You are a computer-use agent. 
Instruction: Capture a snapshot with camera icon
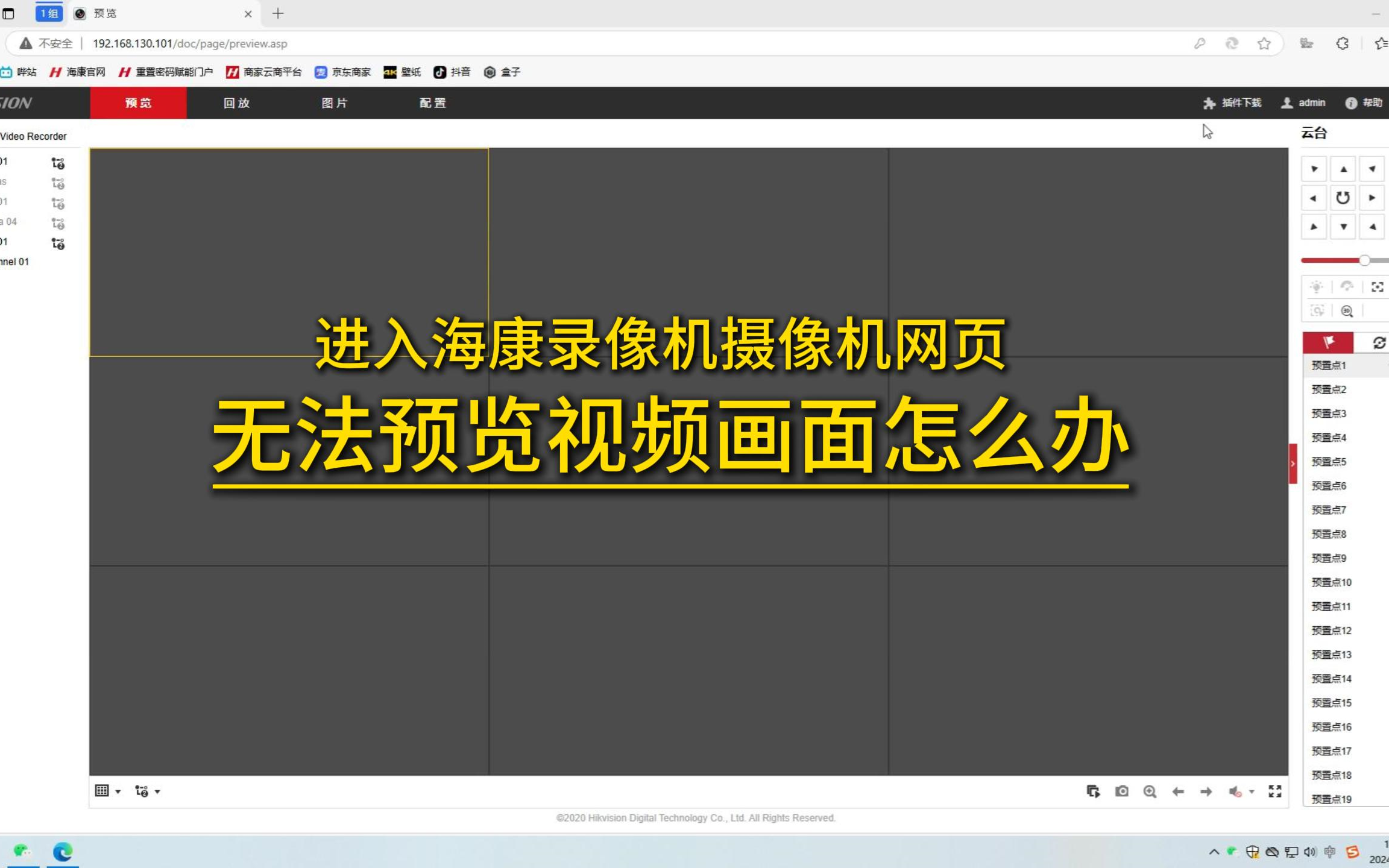pos(1121,791)
